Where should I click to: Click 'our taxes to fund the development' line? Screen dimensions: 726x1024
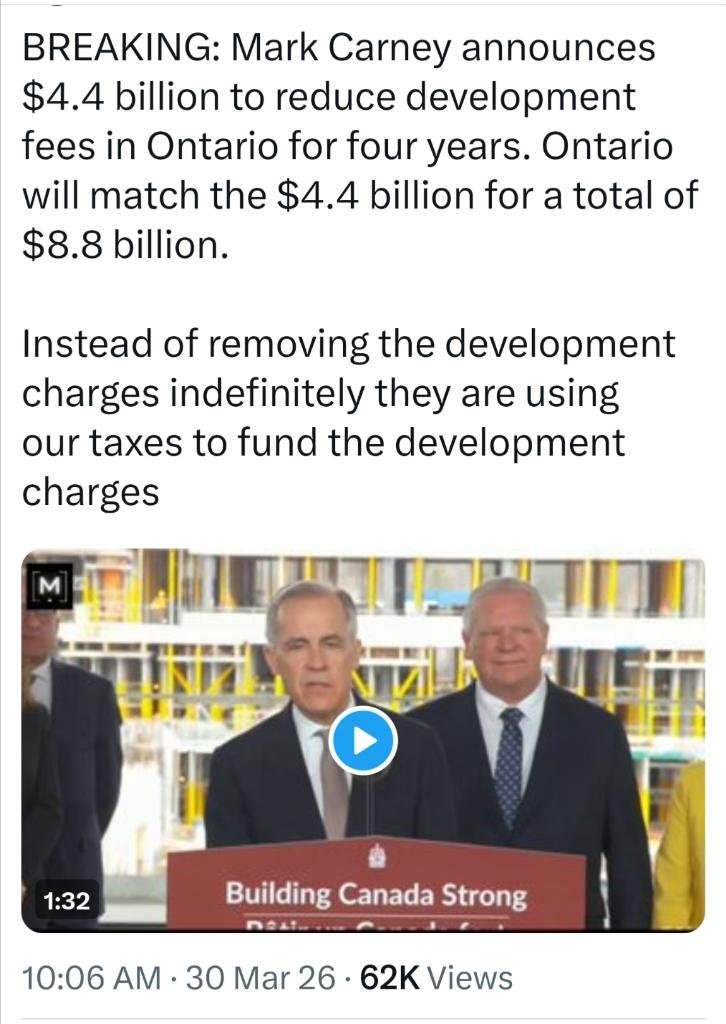[x=324, y=442]
